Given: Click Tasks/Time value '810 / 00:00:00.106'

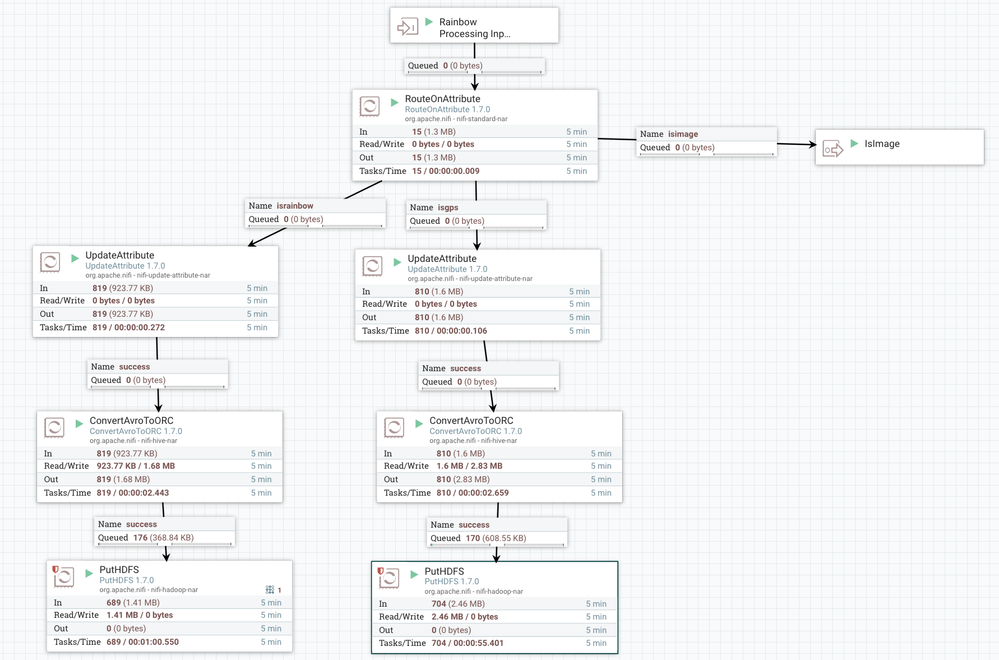Looking at the screenshot, I should click(x=450, y=331).
